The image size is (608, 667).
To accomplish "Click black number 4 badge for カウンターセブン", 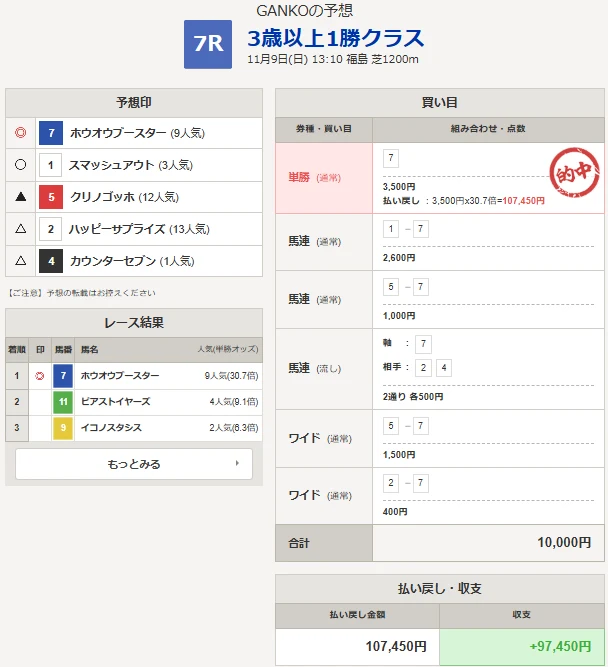I will click(x=51, y=261).
